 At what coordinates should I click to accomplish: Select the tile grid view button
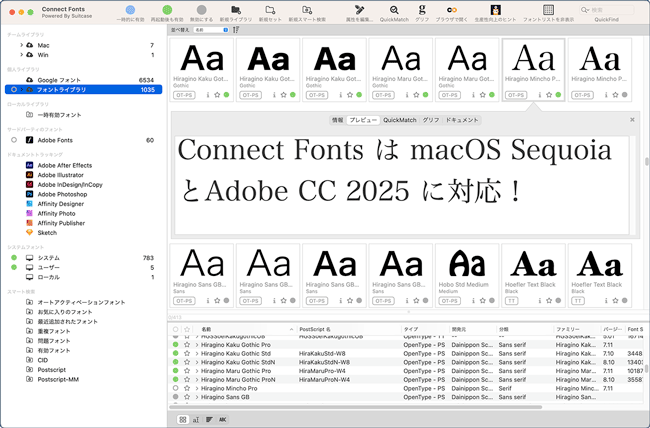pos(183,420)
